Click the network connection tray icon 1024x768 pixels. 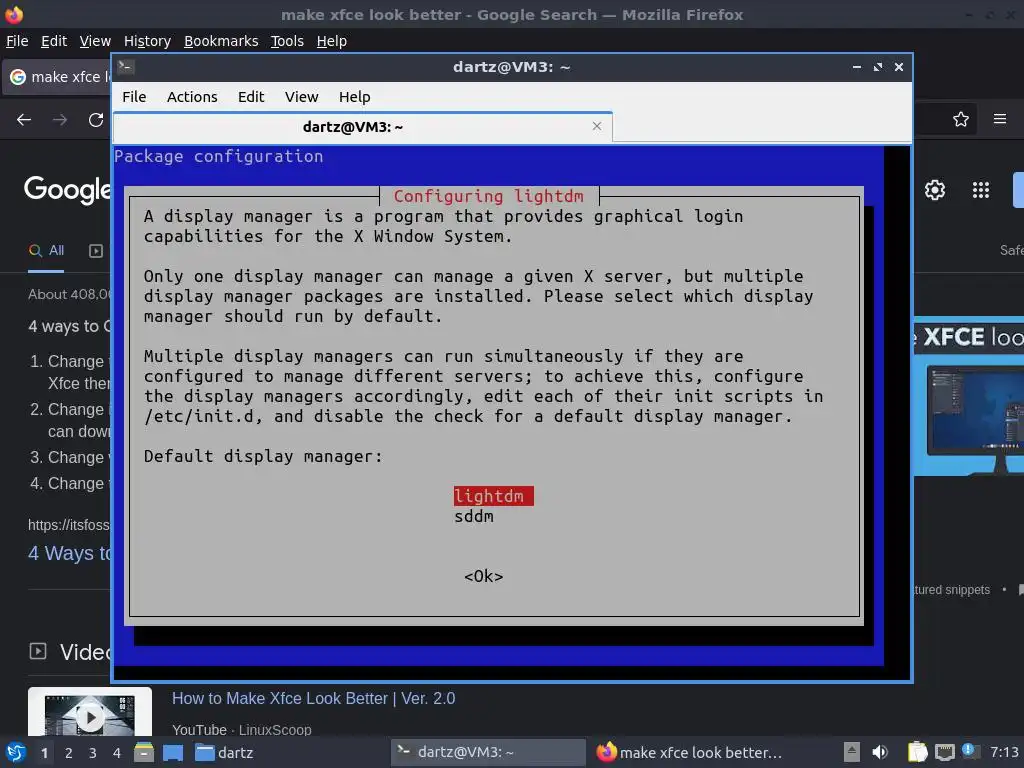click(x=944, y=752)
